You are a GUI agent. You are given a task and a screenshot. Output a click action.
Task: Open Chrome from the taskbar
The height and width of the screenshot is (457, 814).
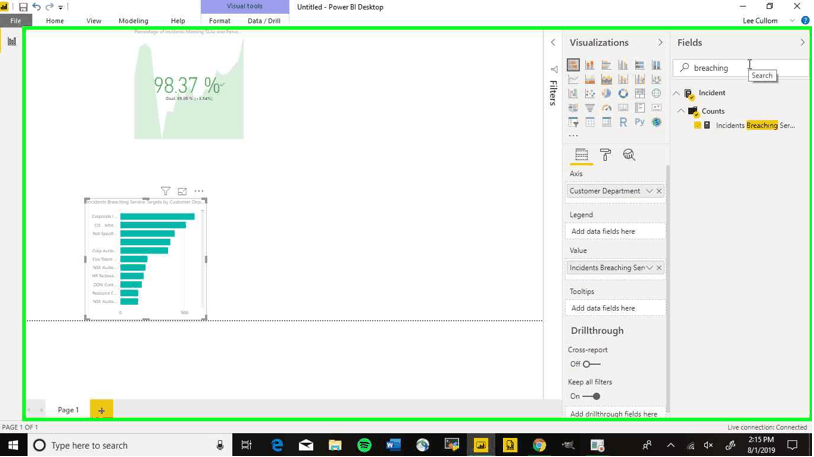[x=539, y=445]
